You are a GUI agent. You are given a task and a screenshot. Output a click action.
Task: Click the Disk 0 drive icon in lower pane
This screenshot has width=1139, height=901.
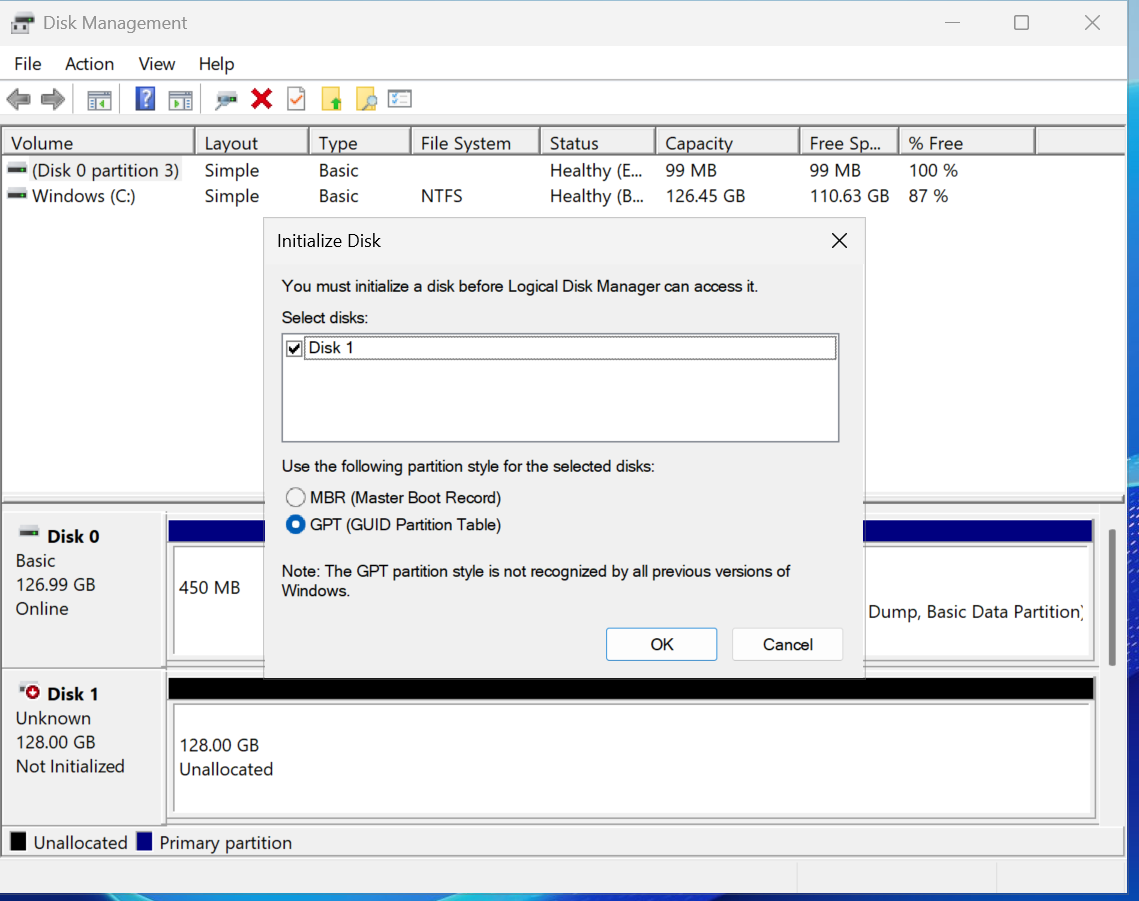[29, 534]
